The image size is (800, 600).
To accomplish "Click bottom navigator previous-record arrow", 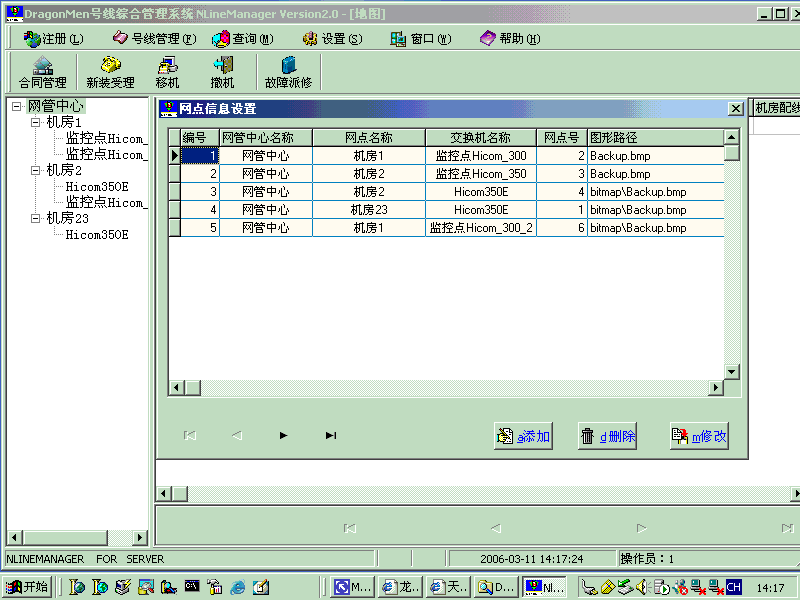I will (x=495, y=528).
